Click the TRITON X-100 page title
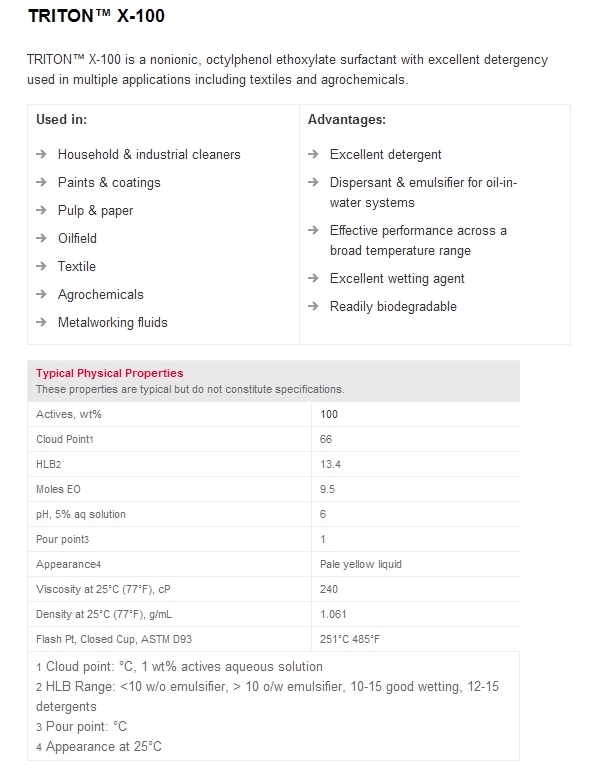 96,17
